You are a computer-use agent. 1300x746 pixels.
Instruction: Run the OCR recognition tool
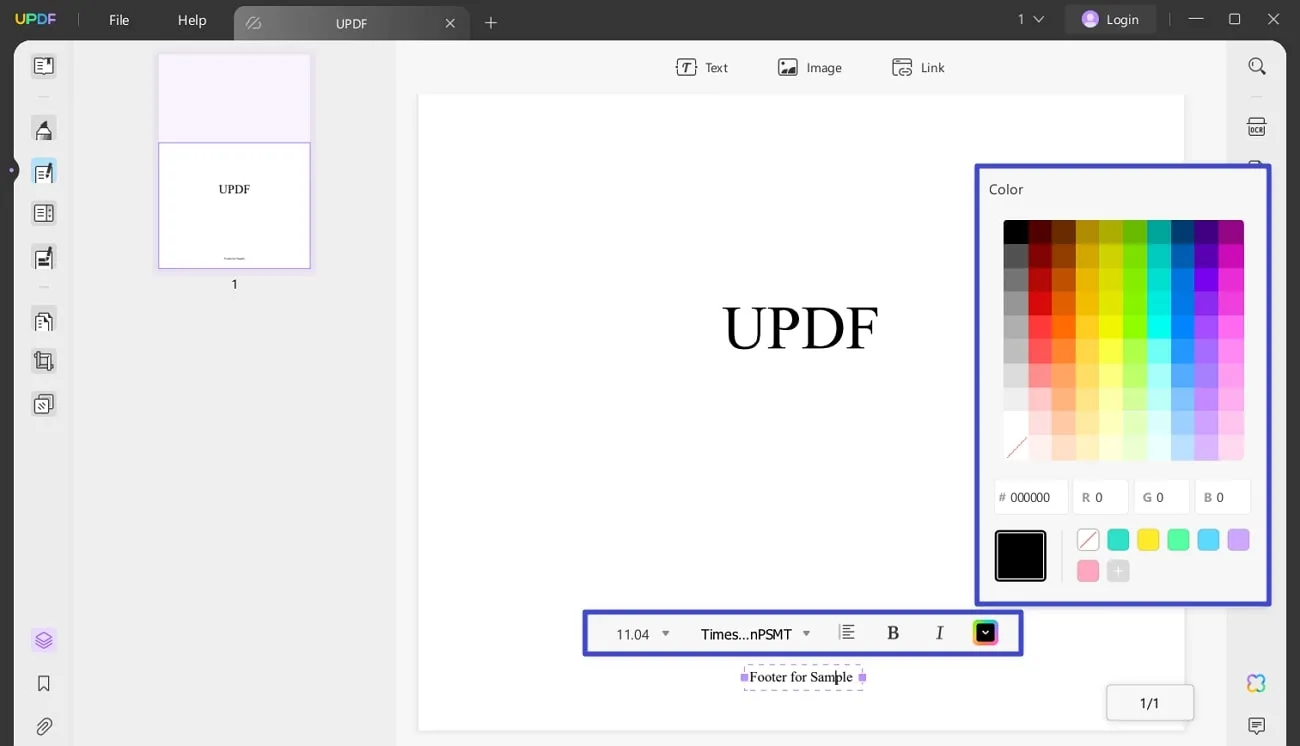1257,127
